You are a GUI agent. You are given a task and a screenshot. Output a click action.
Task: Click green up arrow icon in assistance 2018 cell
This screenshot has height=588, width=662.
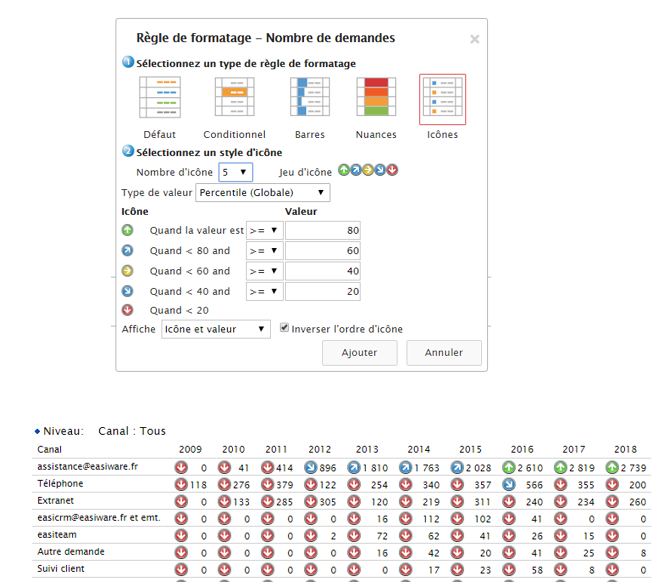611,467
